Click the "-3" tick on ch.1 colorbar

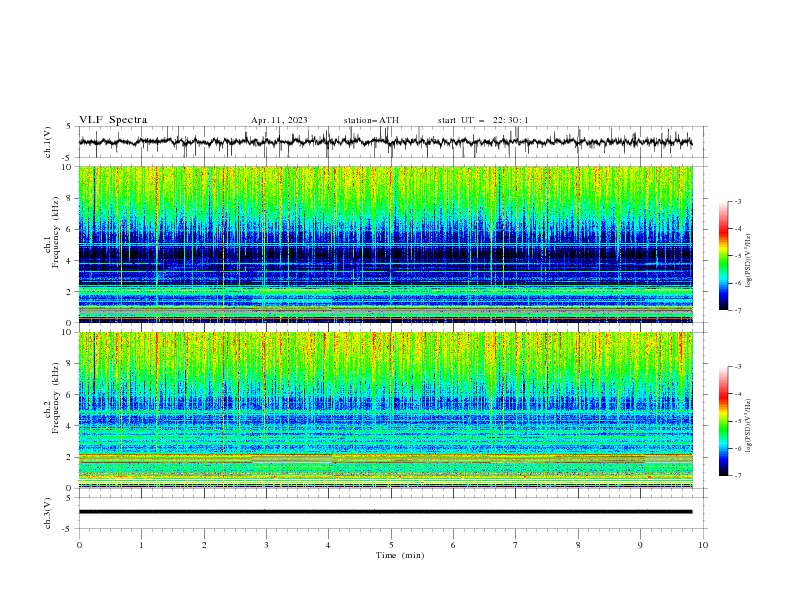[737, 201]
